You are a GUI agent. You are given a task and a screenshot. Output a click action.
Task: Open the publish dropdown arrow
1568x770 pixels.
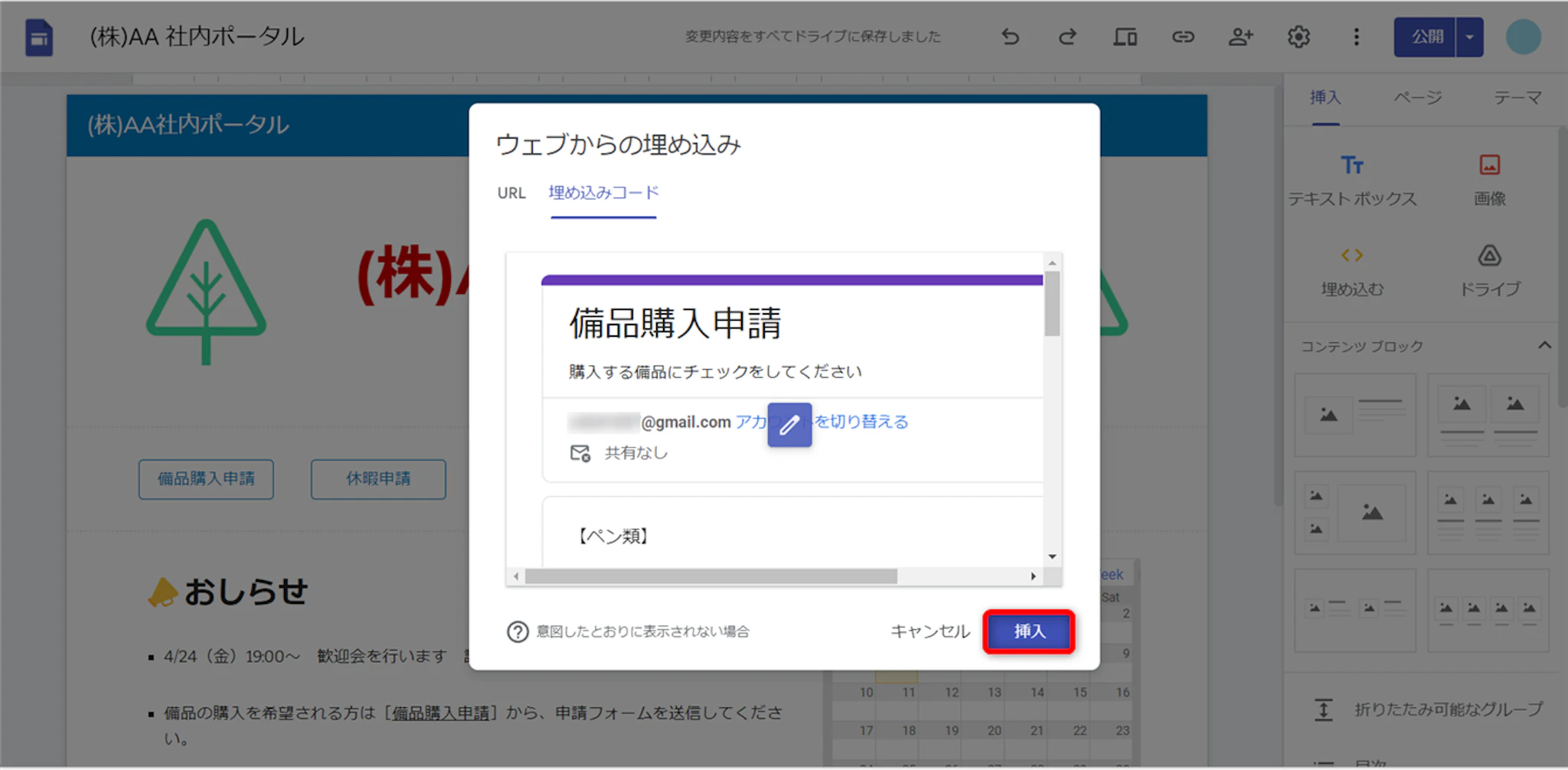(x=1469, y=37)
